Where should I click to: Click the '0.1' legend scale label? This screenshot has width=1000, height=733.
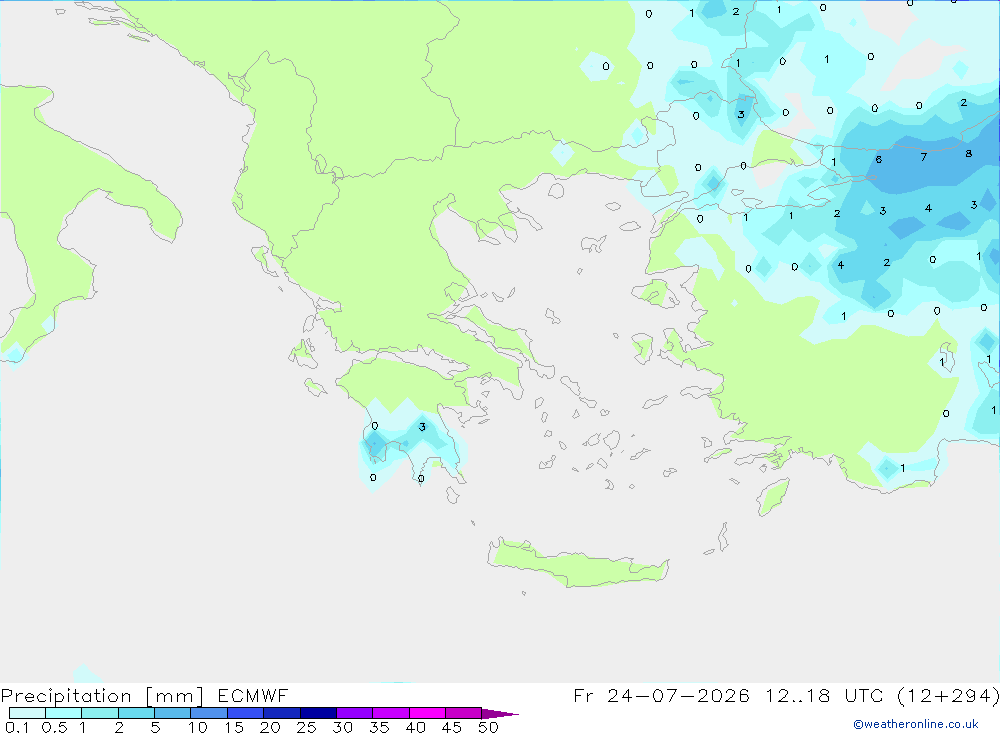[x=17, y=727]
